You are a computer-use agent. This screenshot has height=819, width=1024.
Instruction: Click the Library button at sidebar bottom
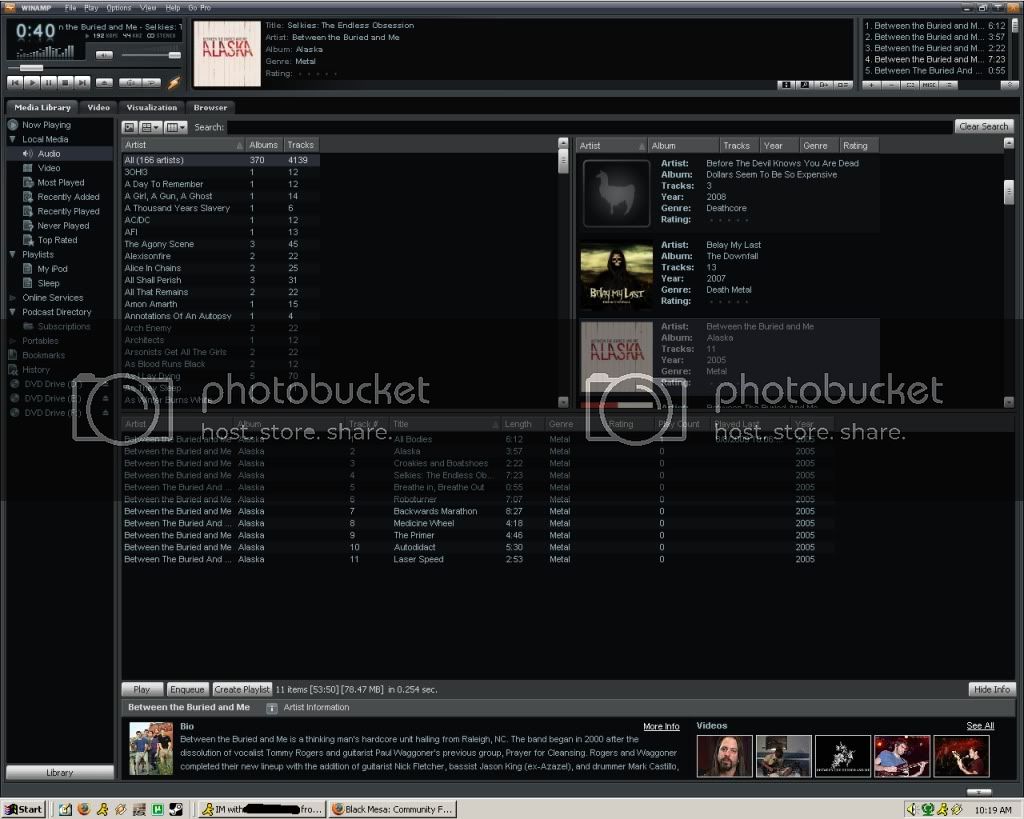59,773
